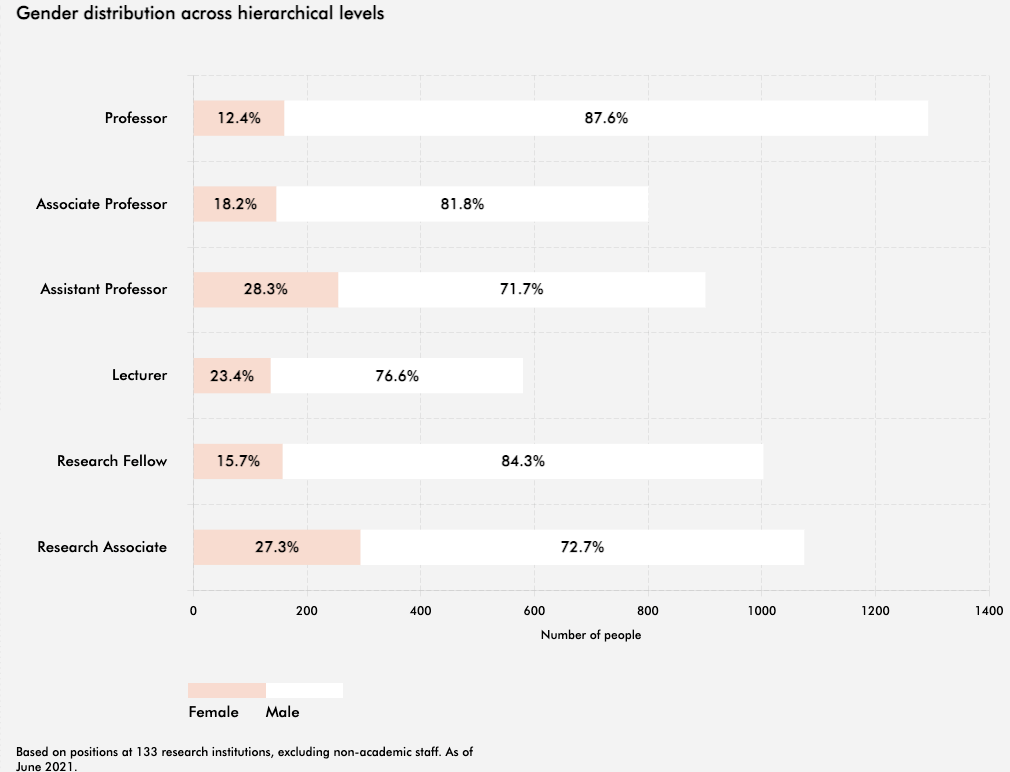Click the Assistant Professor 71.7% male segment

point(521,290)
